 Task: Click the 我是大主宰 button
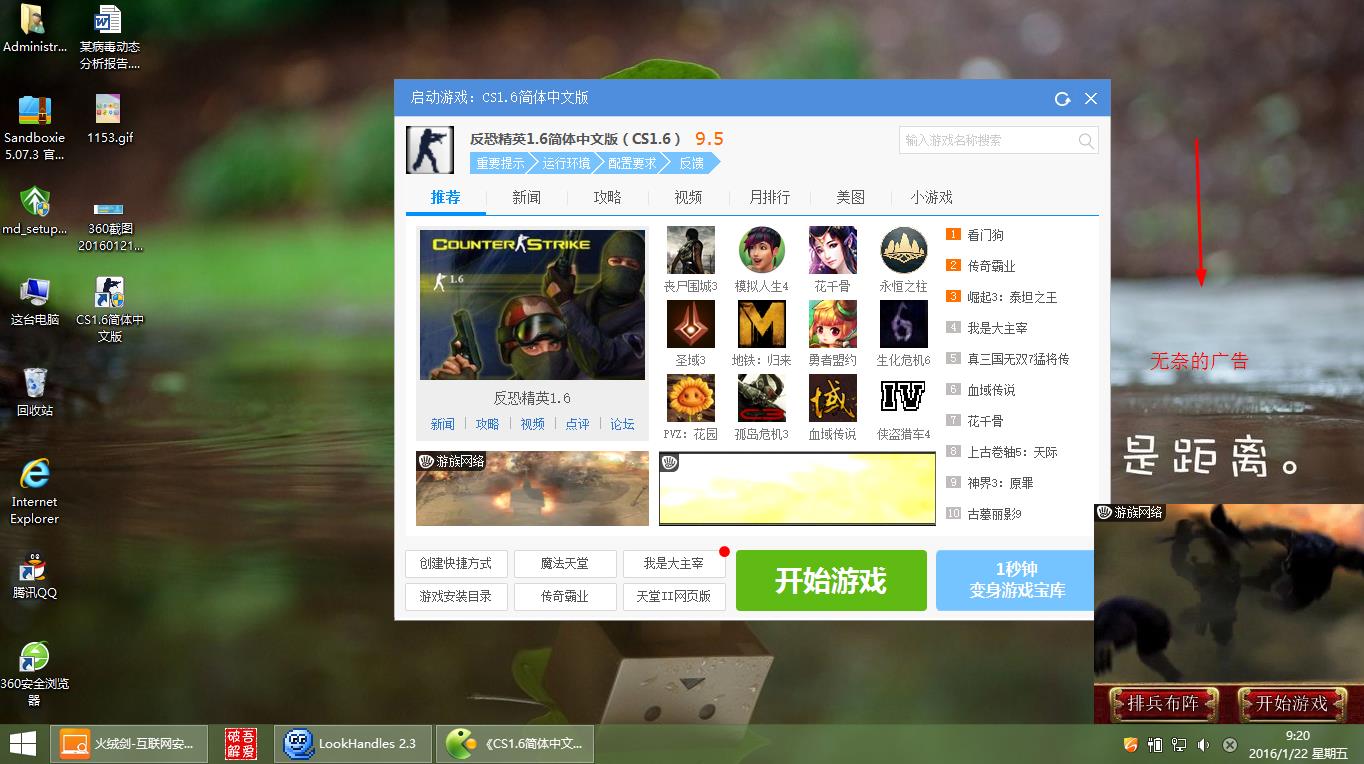674,563
